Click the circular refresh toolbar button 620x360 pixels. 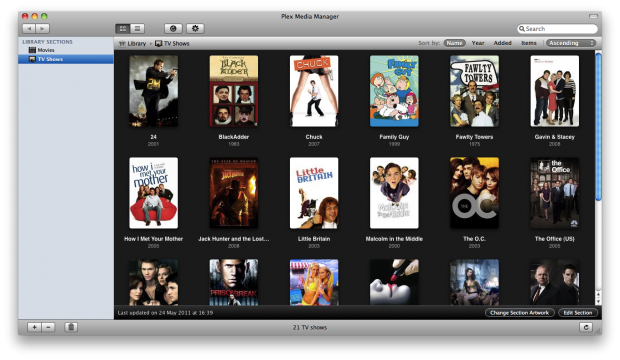tap(173, 28)
